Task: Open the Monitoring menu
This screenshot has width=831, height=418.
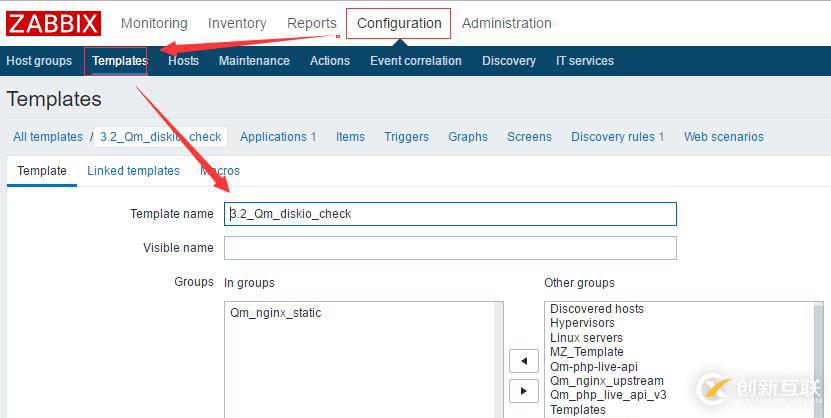Action: [x=154, y=23]
